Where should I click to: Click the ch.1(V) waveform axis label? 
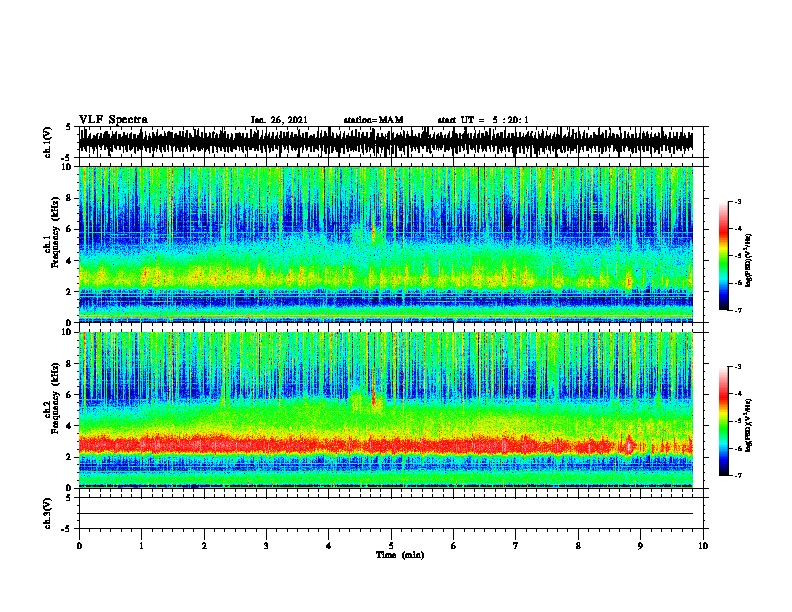coord(47,142)
